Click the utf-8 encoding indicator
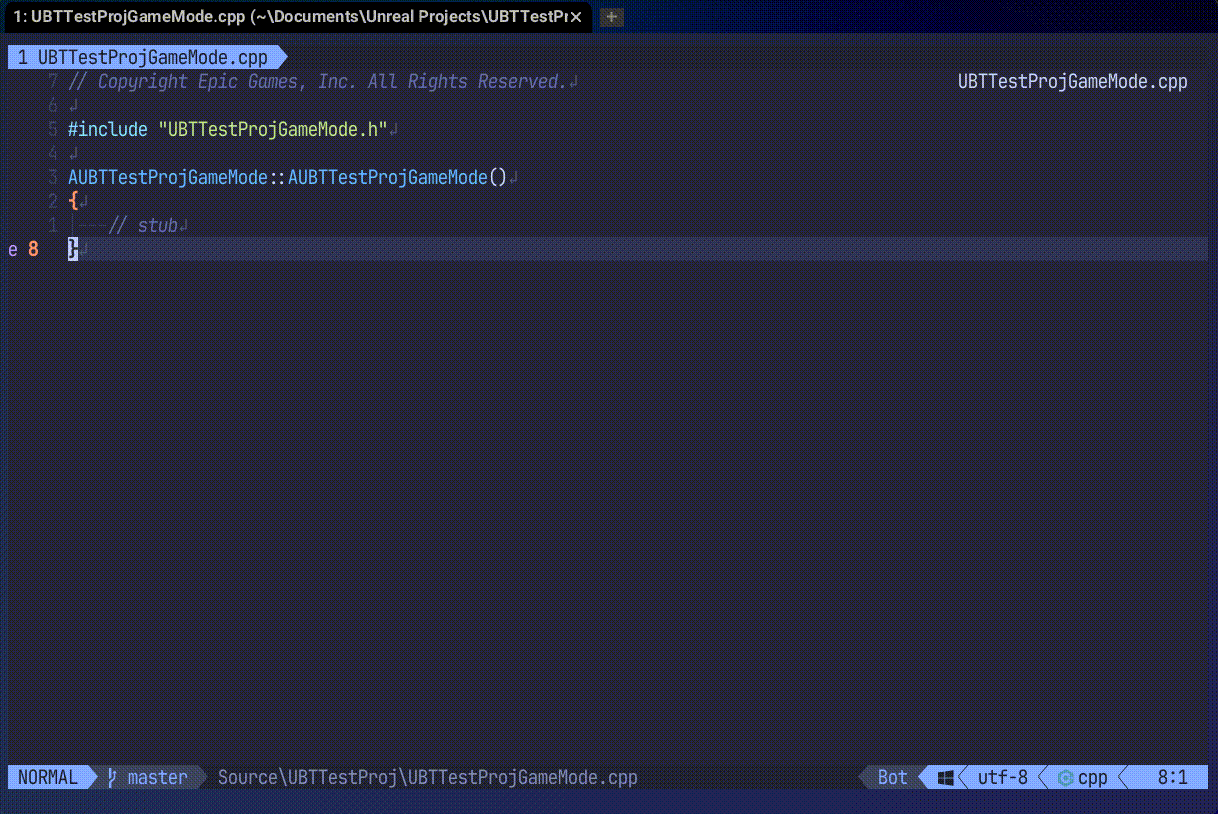The image size is (1218, 814). click(1002, 777)
